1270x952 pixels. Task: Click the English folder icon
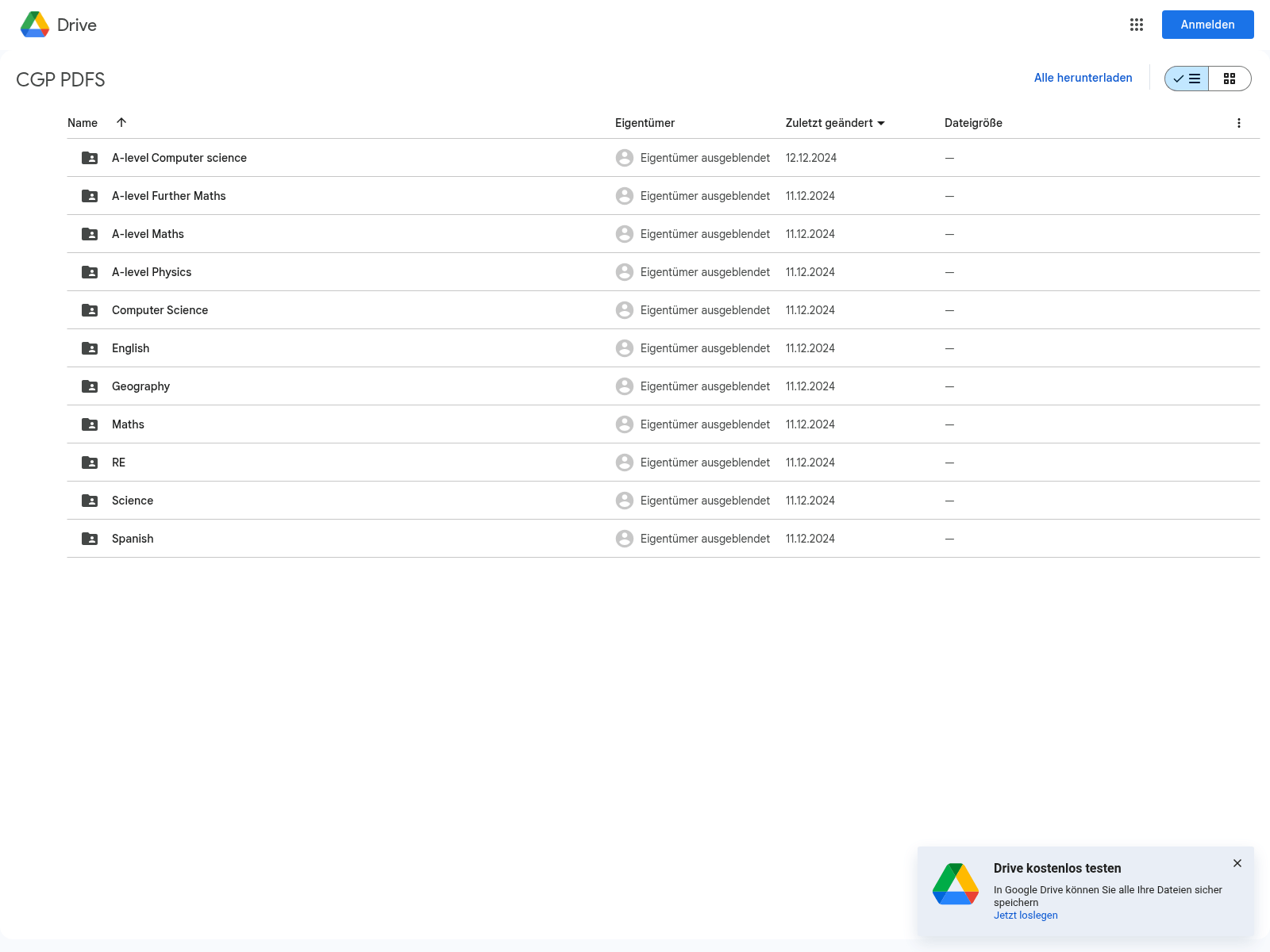pyautogui.click(x=90, y=348)
